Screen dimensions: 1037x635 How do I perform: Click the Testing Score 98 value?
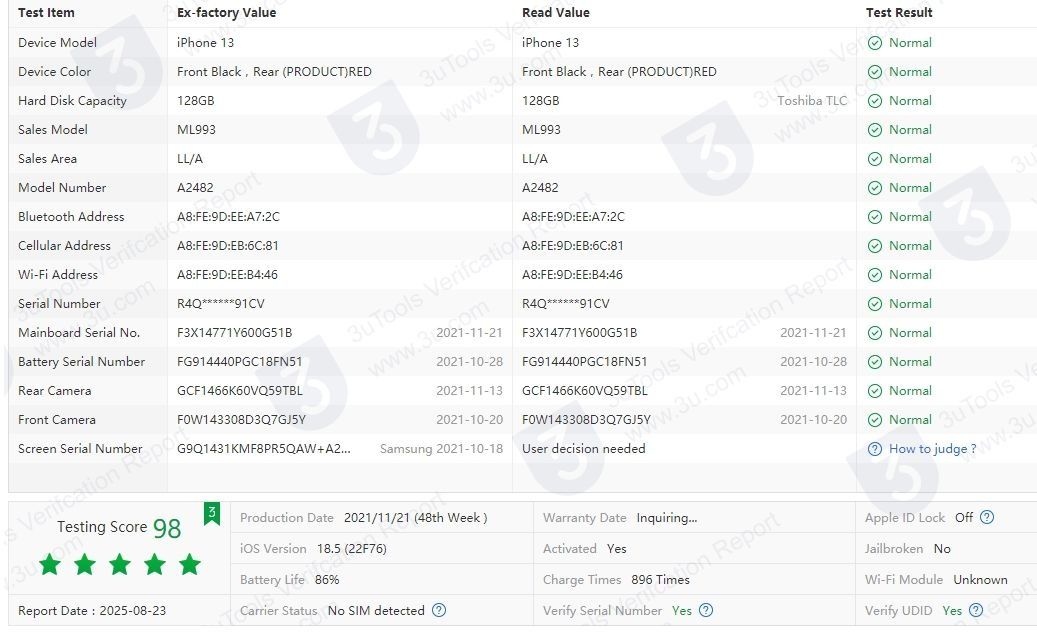[x=167, y=528]
